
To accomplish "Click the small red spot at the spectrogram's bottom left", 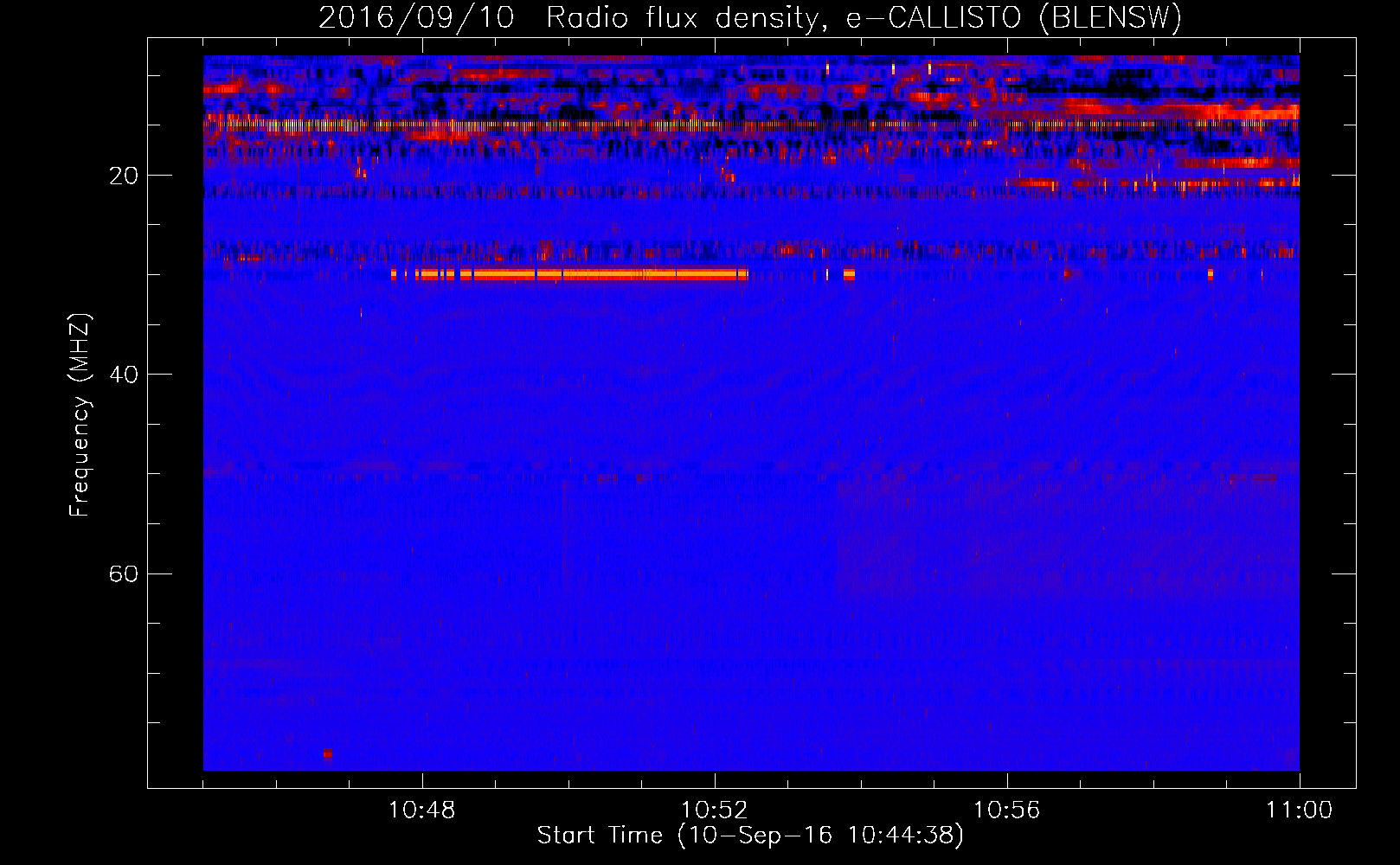I will pos(327,753).
